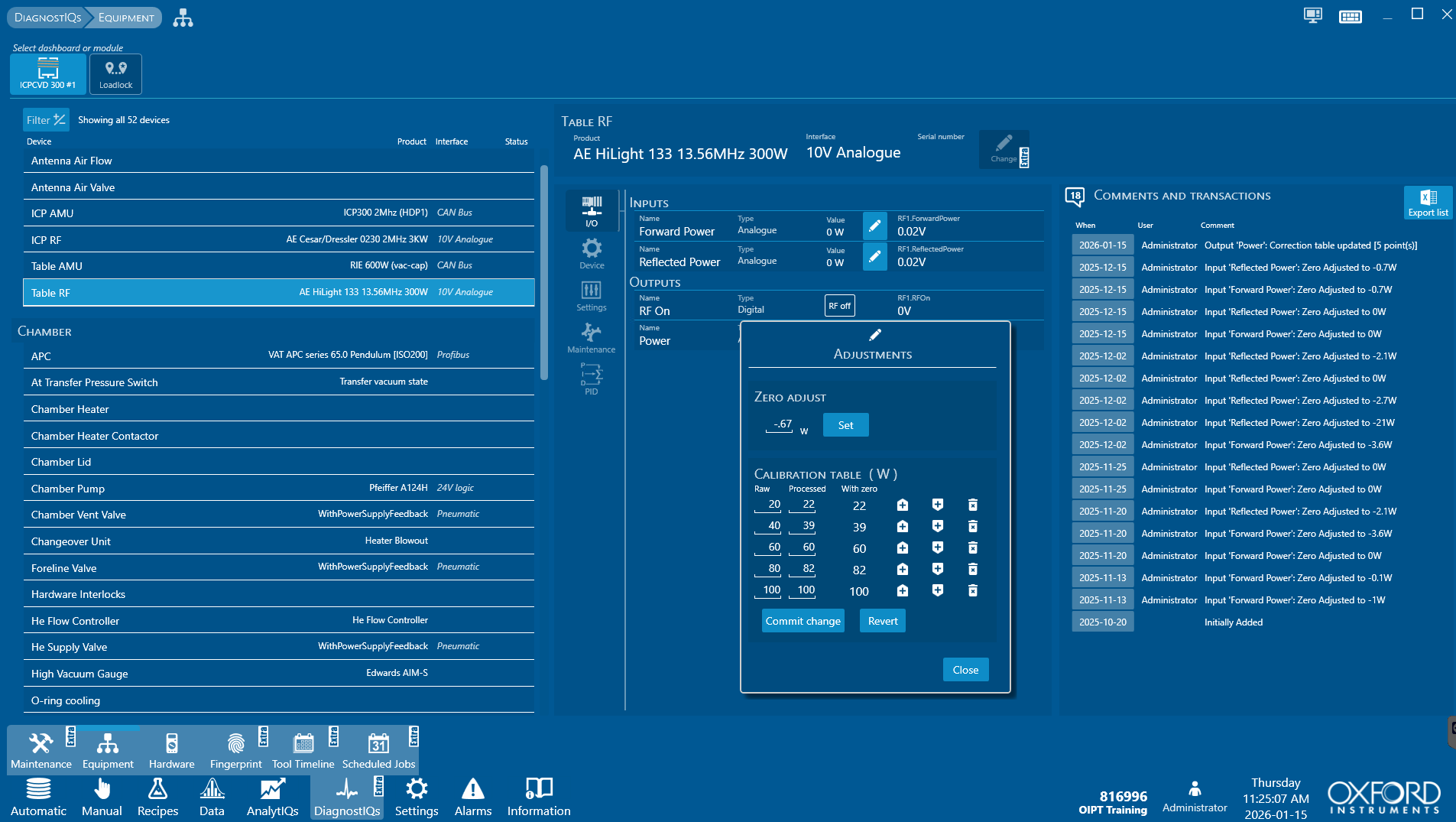Insert row above the raw 60 calibration entry

pos(902,548)
